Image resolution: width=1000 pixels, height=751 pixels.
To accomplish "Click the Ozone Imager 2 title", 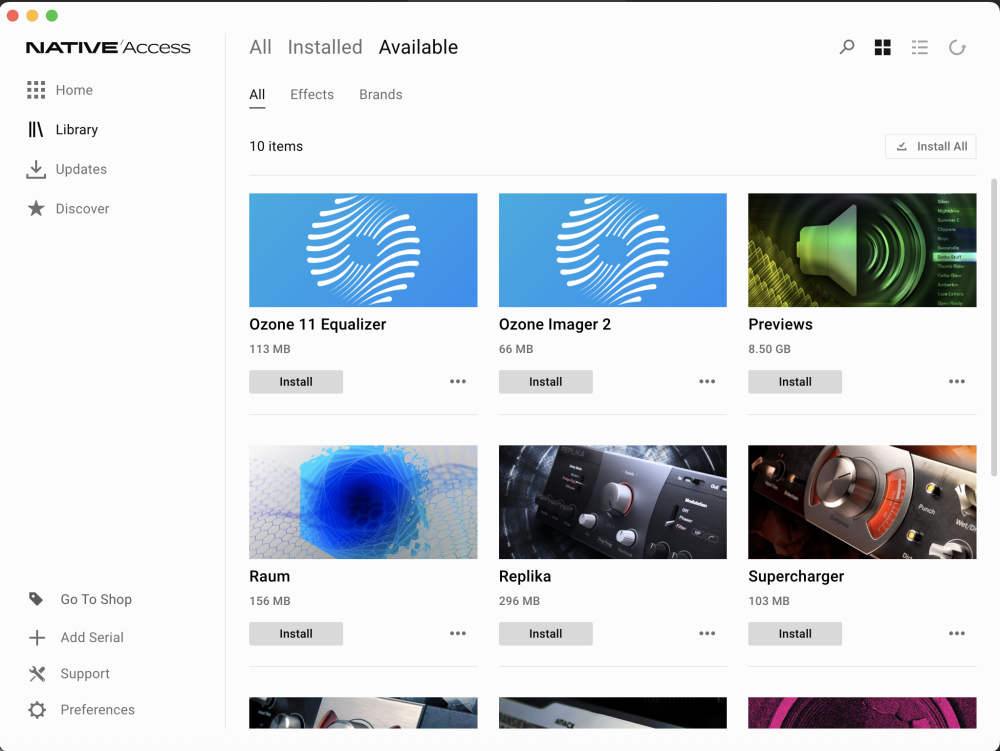I will click(x=555, y=324).
